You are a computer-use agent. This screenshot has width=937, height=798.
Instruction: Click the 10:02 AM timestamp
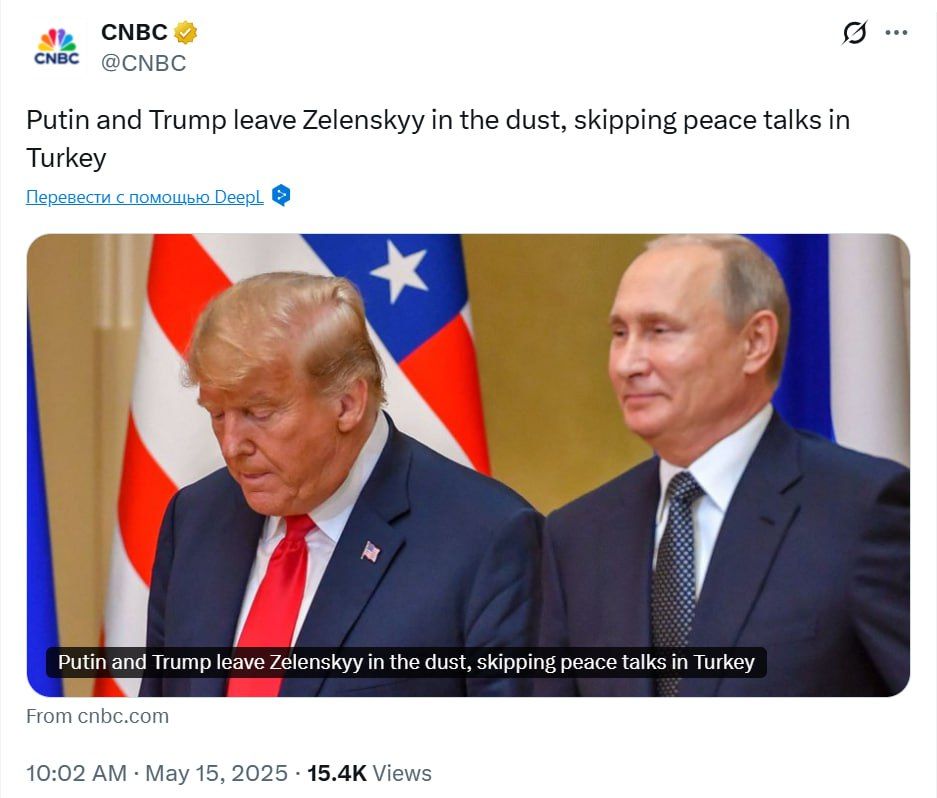(x=76, y=773)
